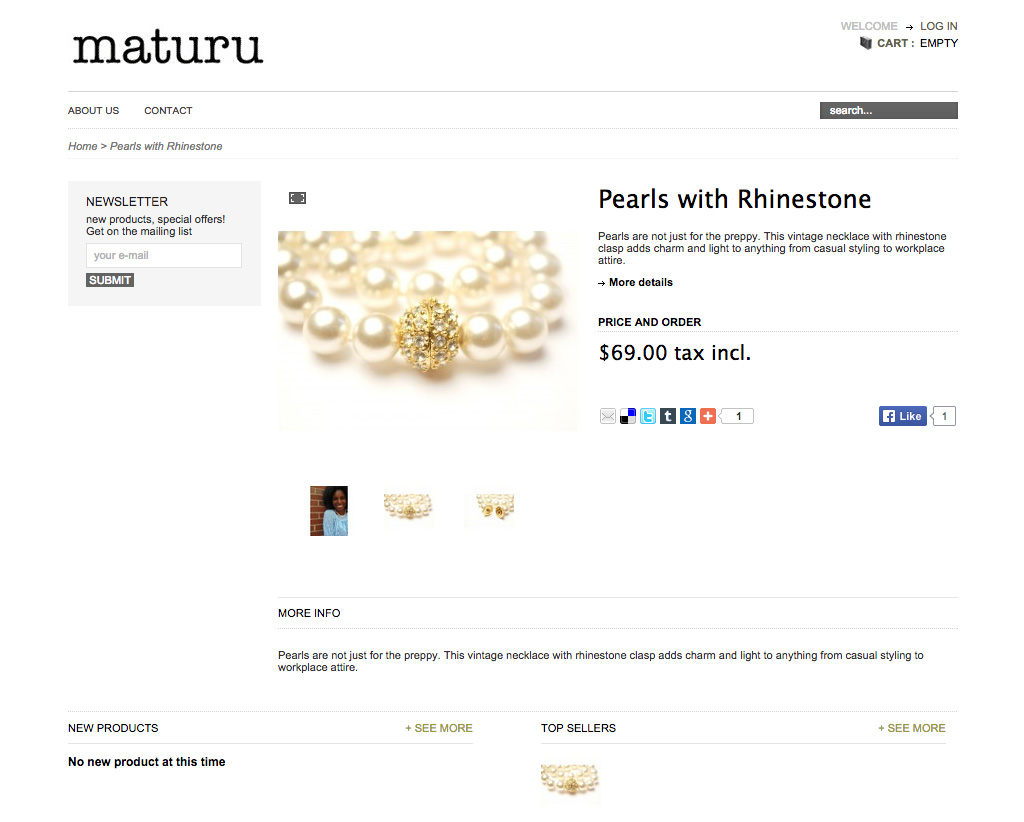Click the fullscreen image view icon
This screenshot has height=822, width=1024.
(x=297, y=198)
